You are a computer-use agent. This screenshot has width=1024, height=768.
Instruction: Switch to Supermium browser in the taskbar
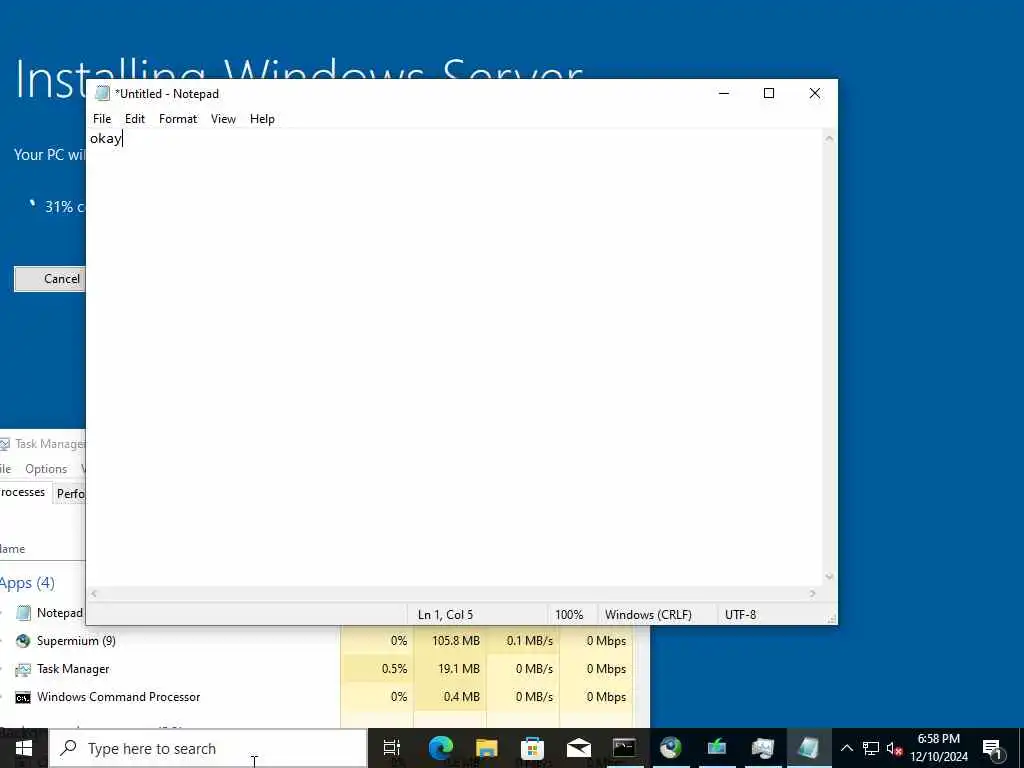(671, 748)
